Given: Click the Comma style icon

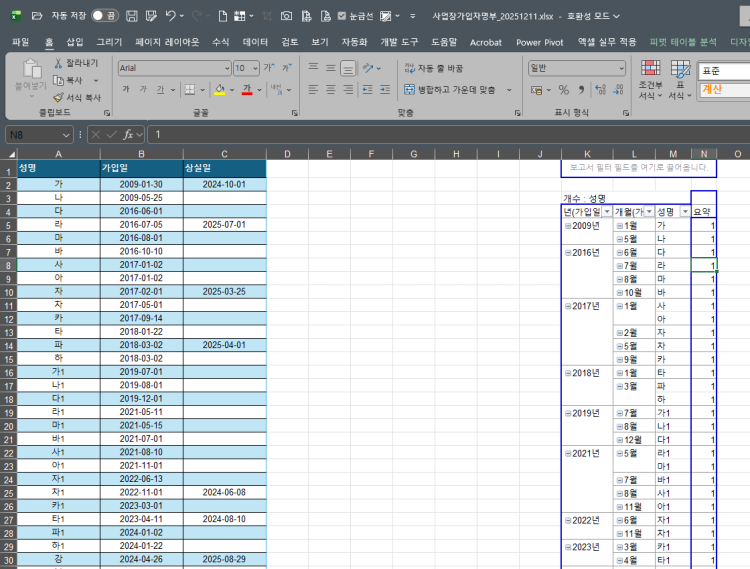Looking at the screenshot, I should click(581, 89).
